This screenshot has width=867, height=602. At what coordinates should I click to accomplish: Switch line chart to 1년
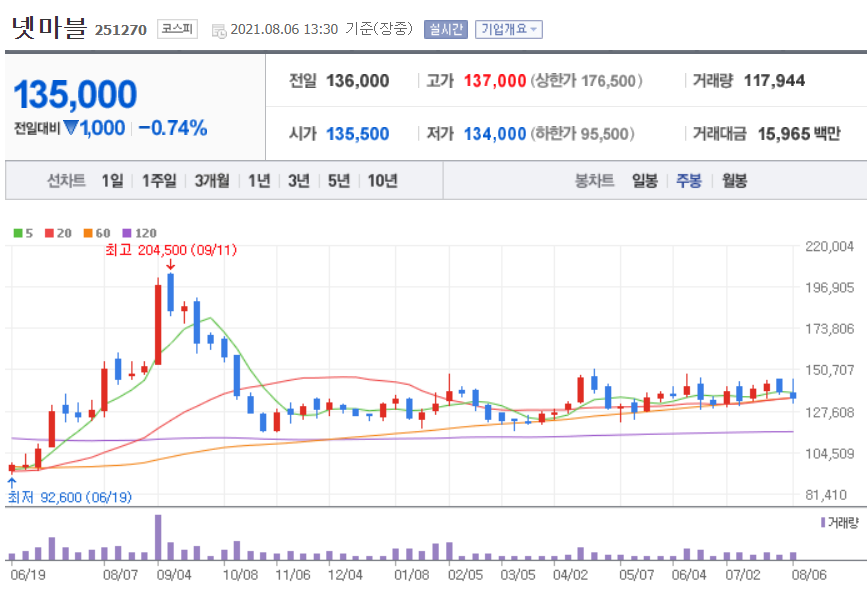(x=259, y=181)
